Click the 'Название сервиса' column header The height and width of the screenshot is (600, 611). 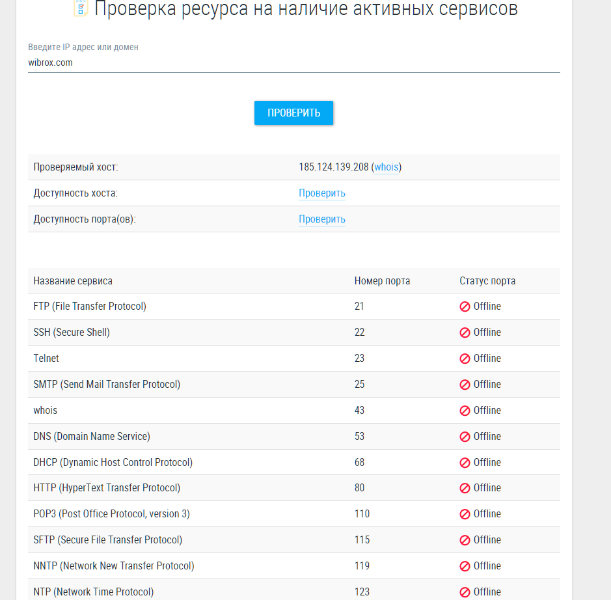pyautogui.click(x=73, y=281)
